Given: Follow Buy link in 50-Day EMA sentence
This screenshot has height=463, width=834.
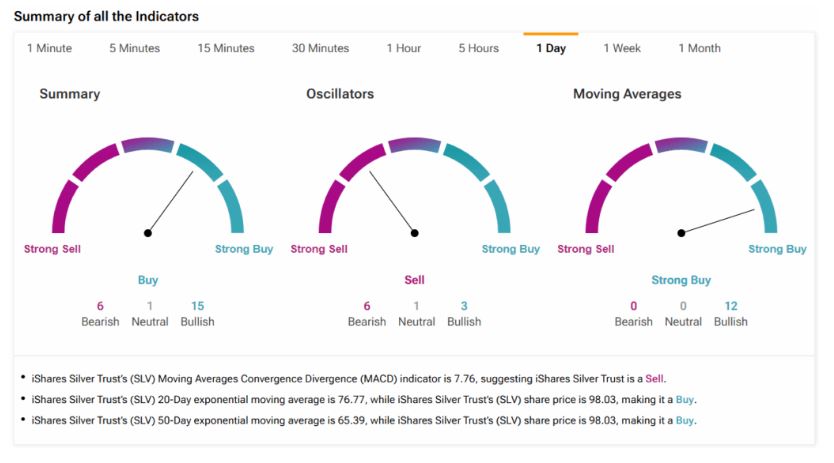Looking at the screenshot, I should point(685,420).
